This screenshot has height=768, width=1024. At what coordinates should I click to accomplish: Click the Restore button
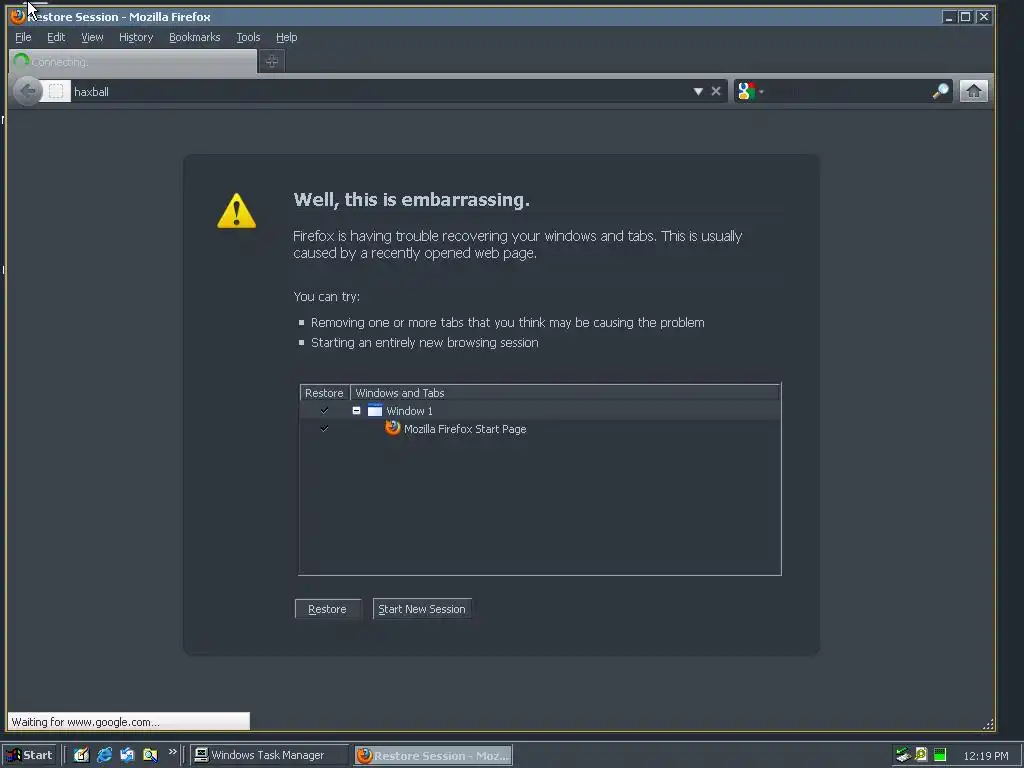point(327,609)
